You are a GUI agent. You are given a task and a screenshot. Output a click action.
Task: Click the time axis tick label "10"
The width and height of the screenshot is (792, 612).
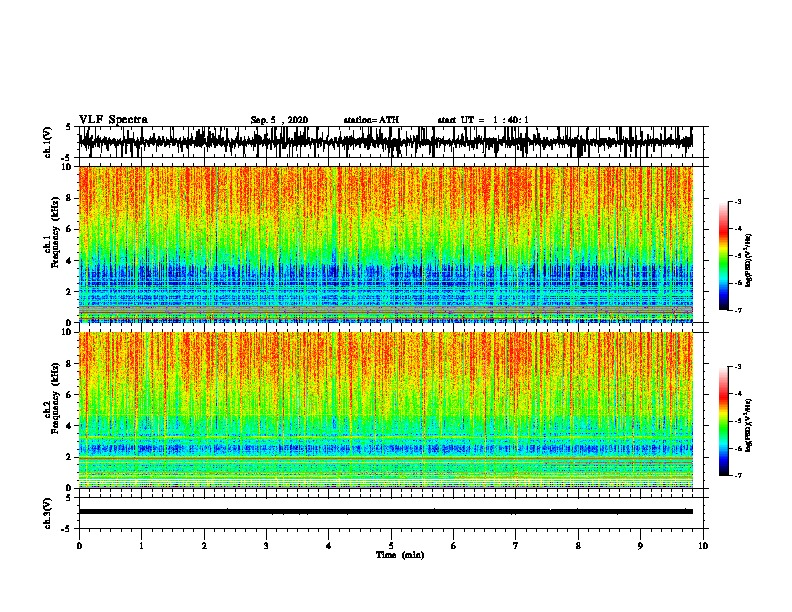tap(703, 546)
